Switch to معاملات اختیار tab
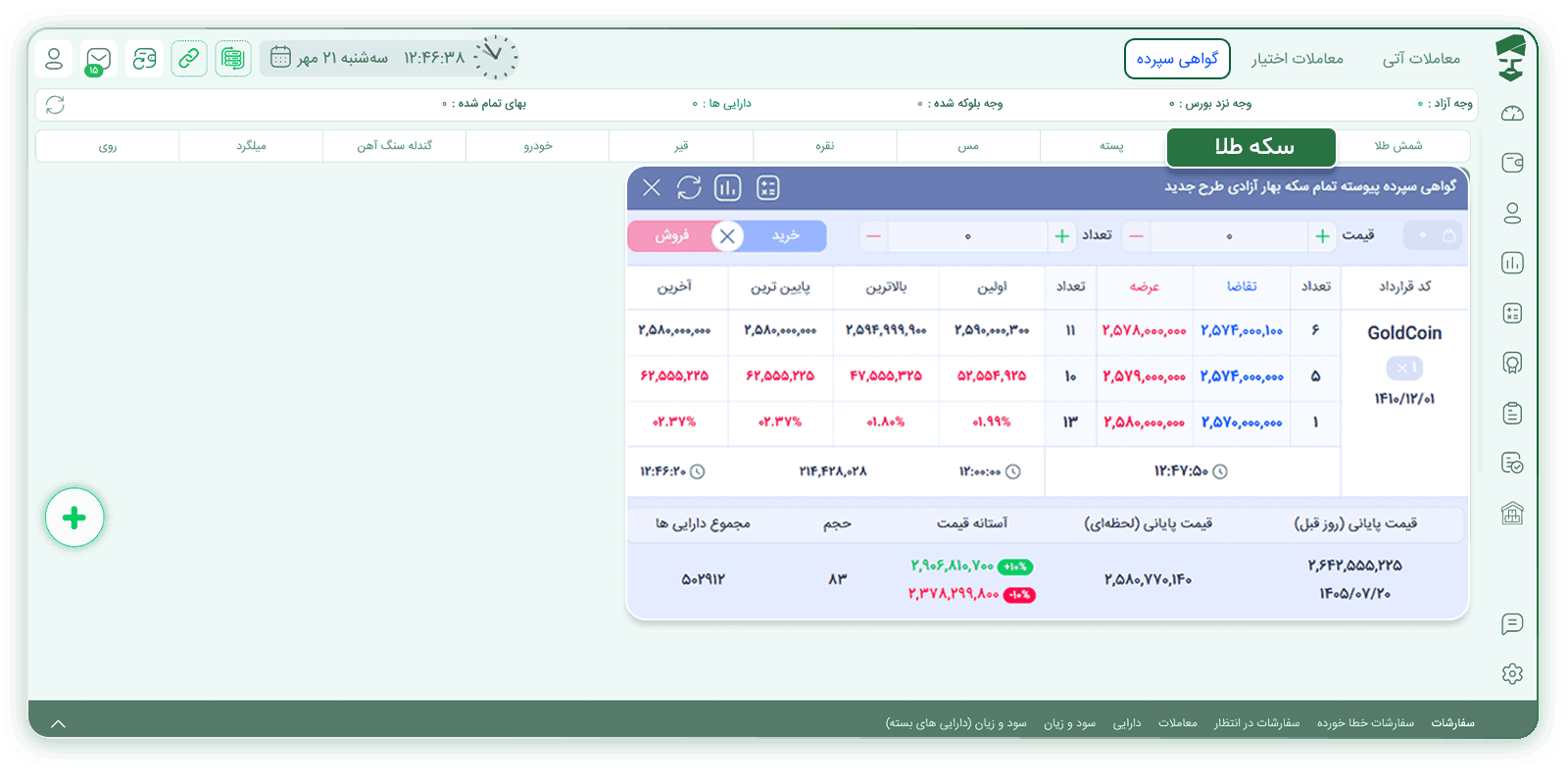 pos(1297,59)
